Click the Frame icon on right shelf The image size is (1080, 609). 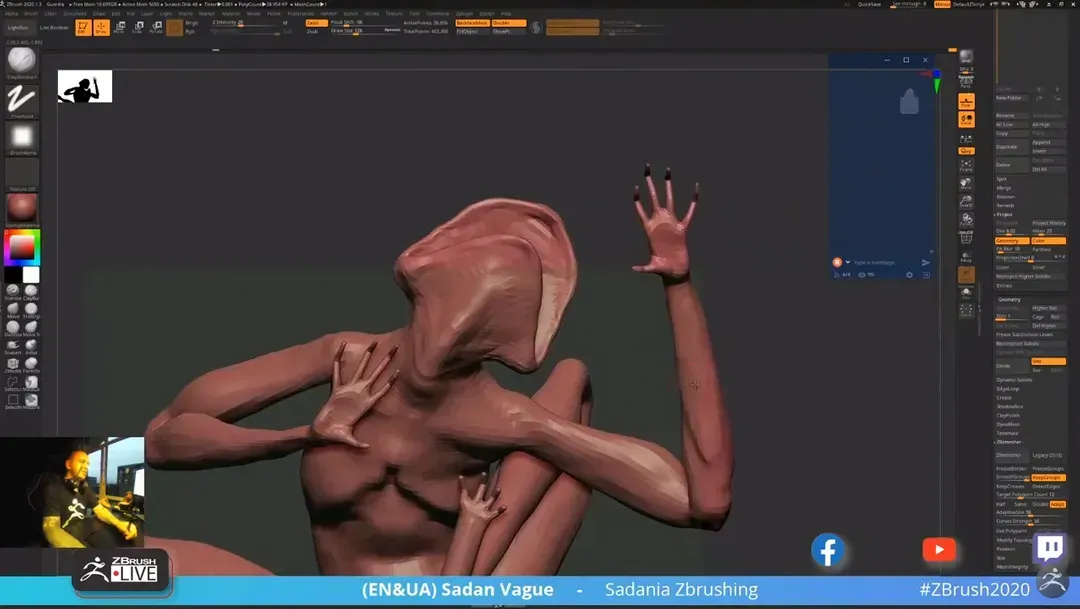(x=966, y=167)
